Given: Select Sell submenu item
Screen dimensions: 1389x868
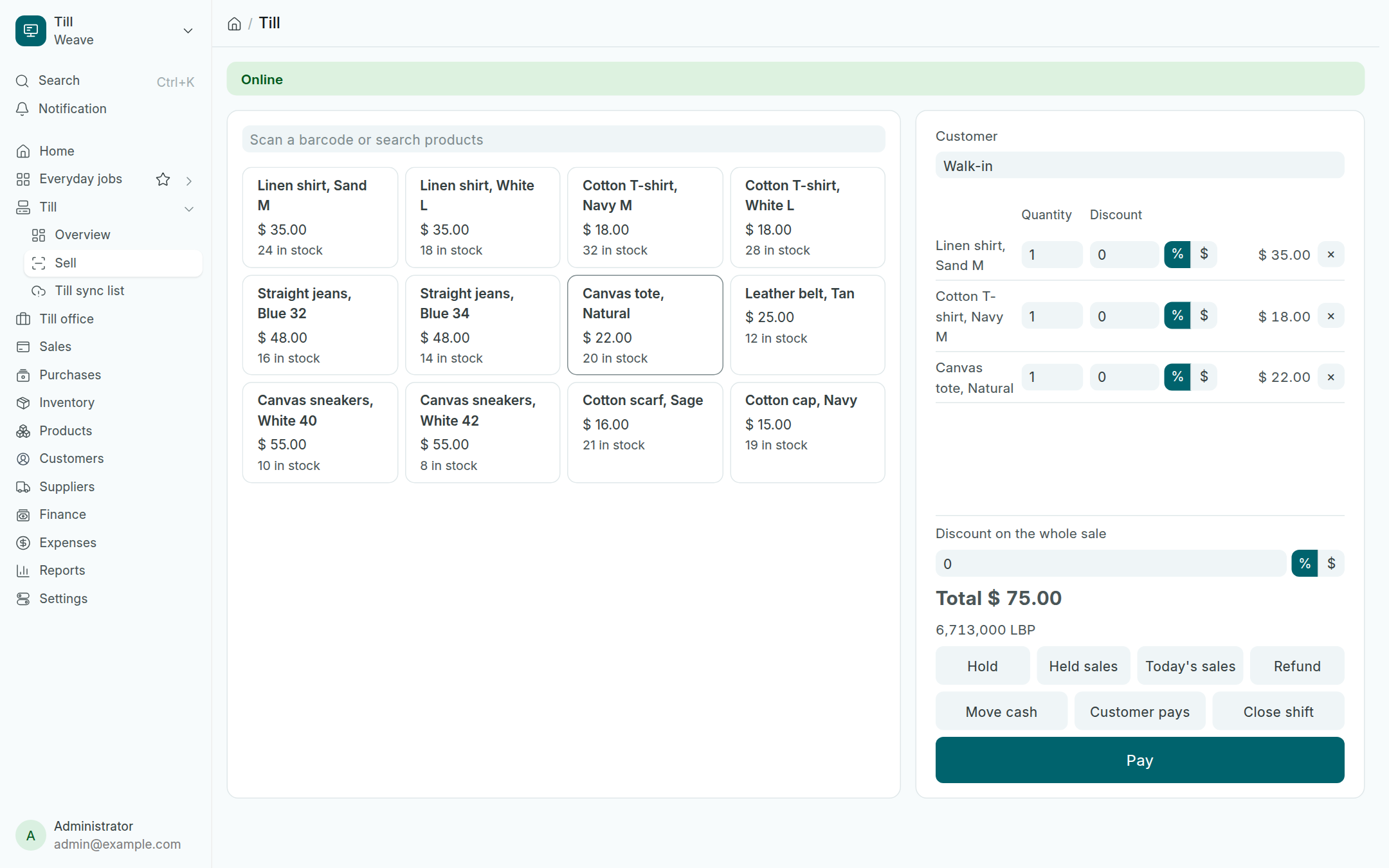Looking at the screenshot, I should [113, 263].
